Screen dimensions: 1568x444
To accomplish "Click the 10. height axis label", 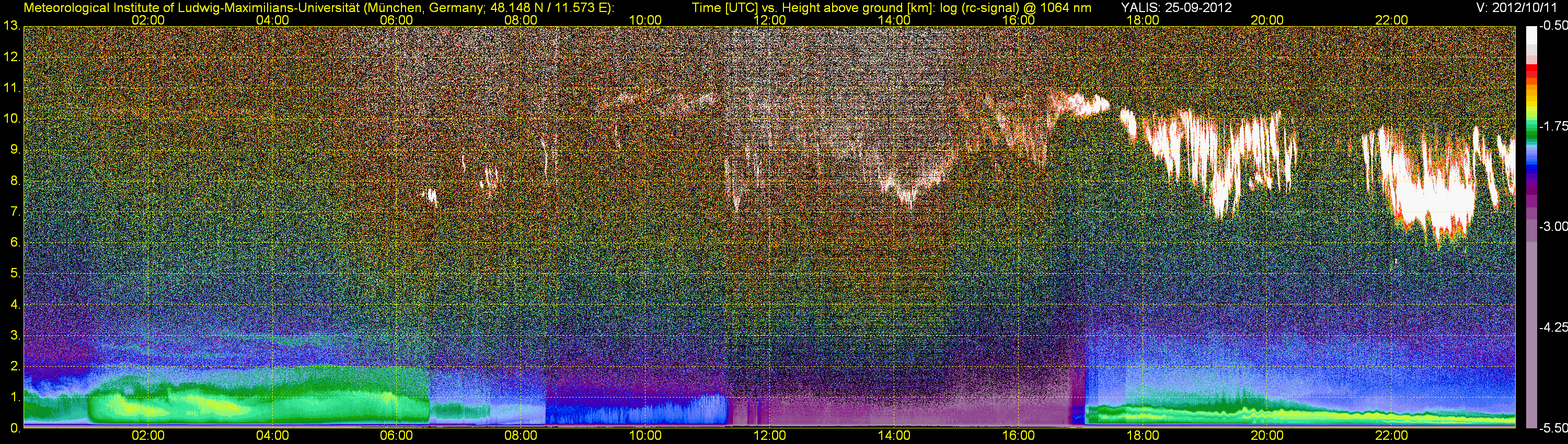I will 11,119.
